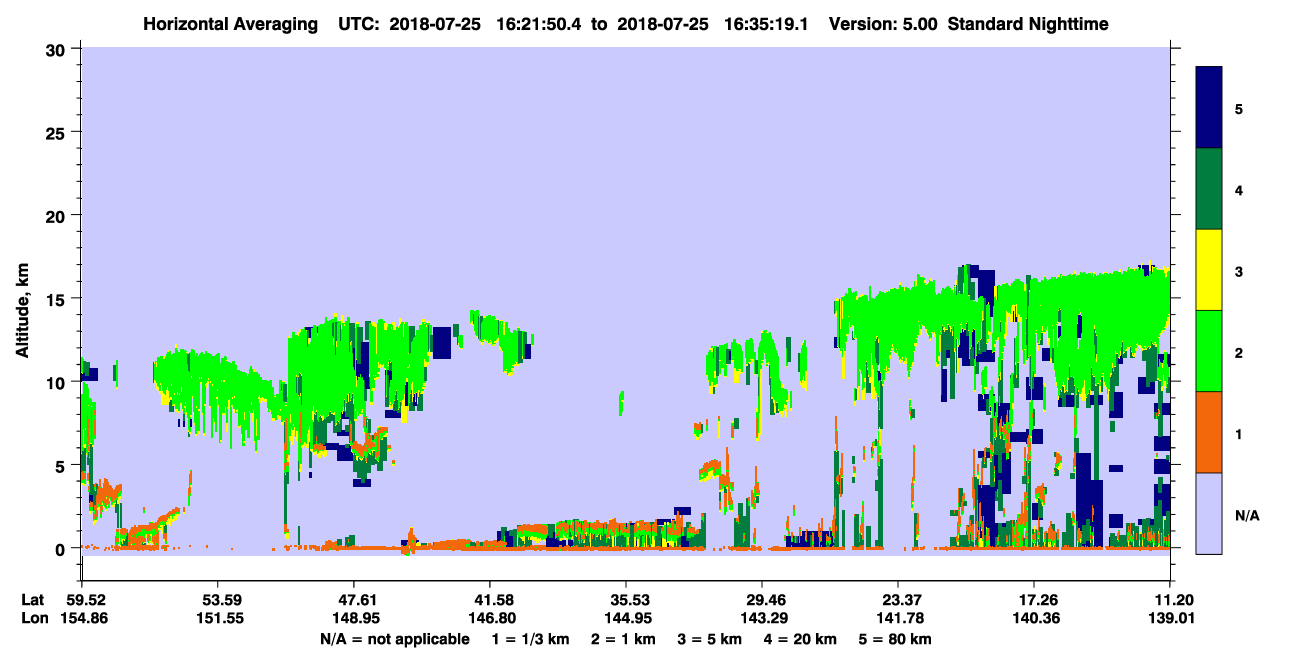
Task: Click the bright green colorbar segment labeled 2
Action: coord(1209,351)
